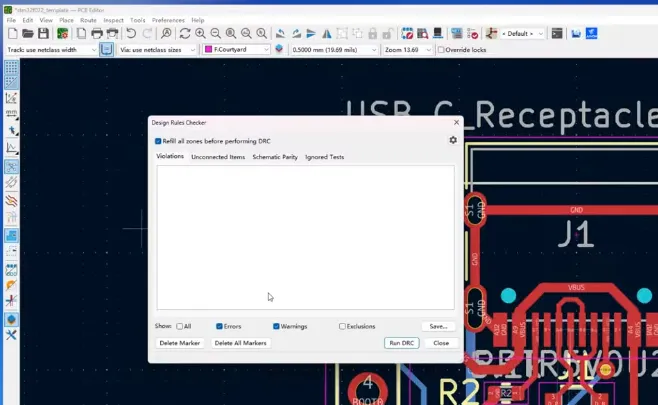The height and width of the screenshot is (405, 658).
Task: Click the Zoom to selection icon
Action: [261, 34]
